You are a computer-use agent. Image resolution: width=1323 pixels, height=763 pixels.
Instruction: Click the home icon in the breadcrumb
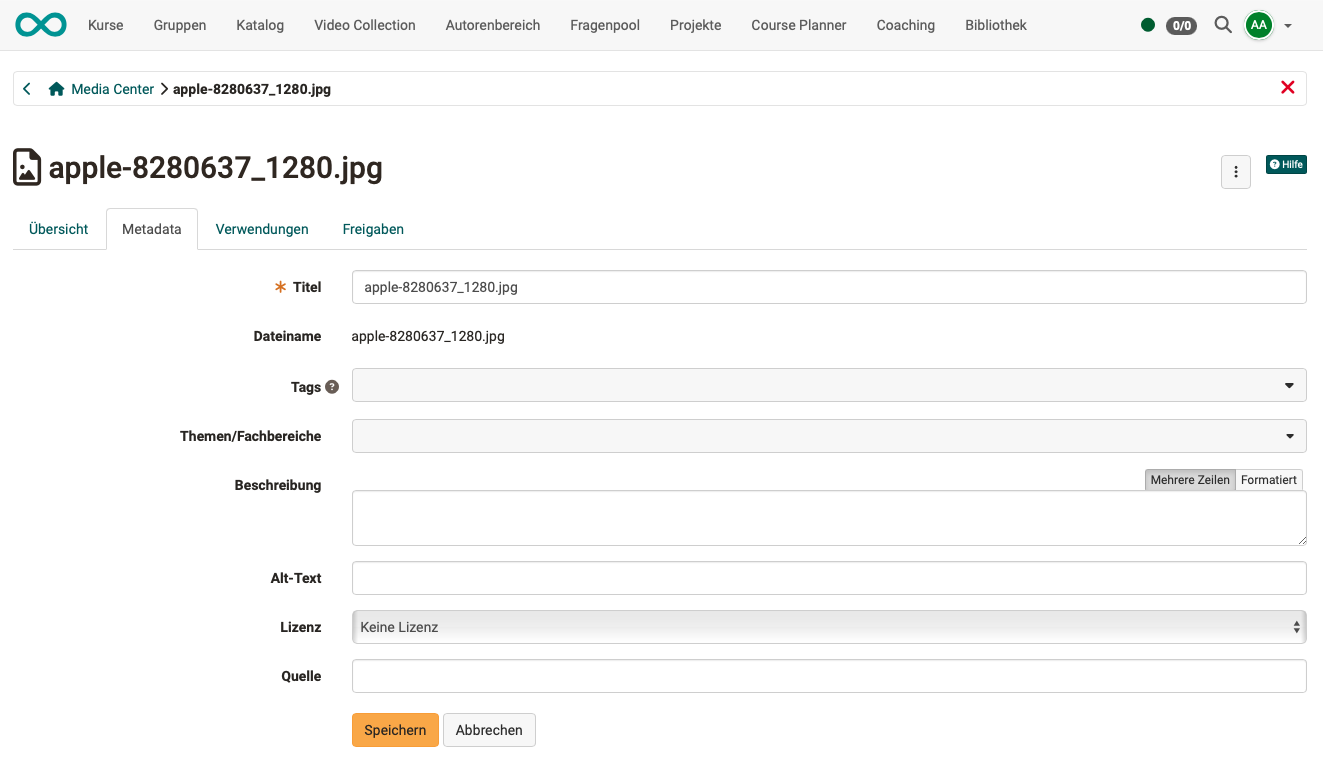(57, 88)
